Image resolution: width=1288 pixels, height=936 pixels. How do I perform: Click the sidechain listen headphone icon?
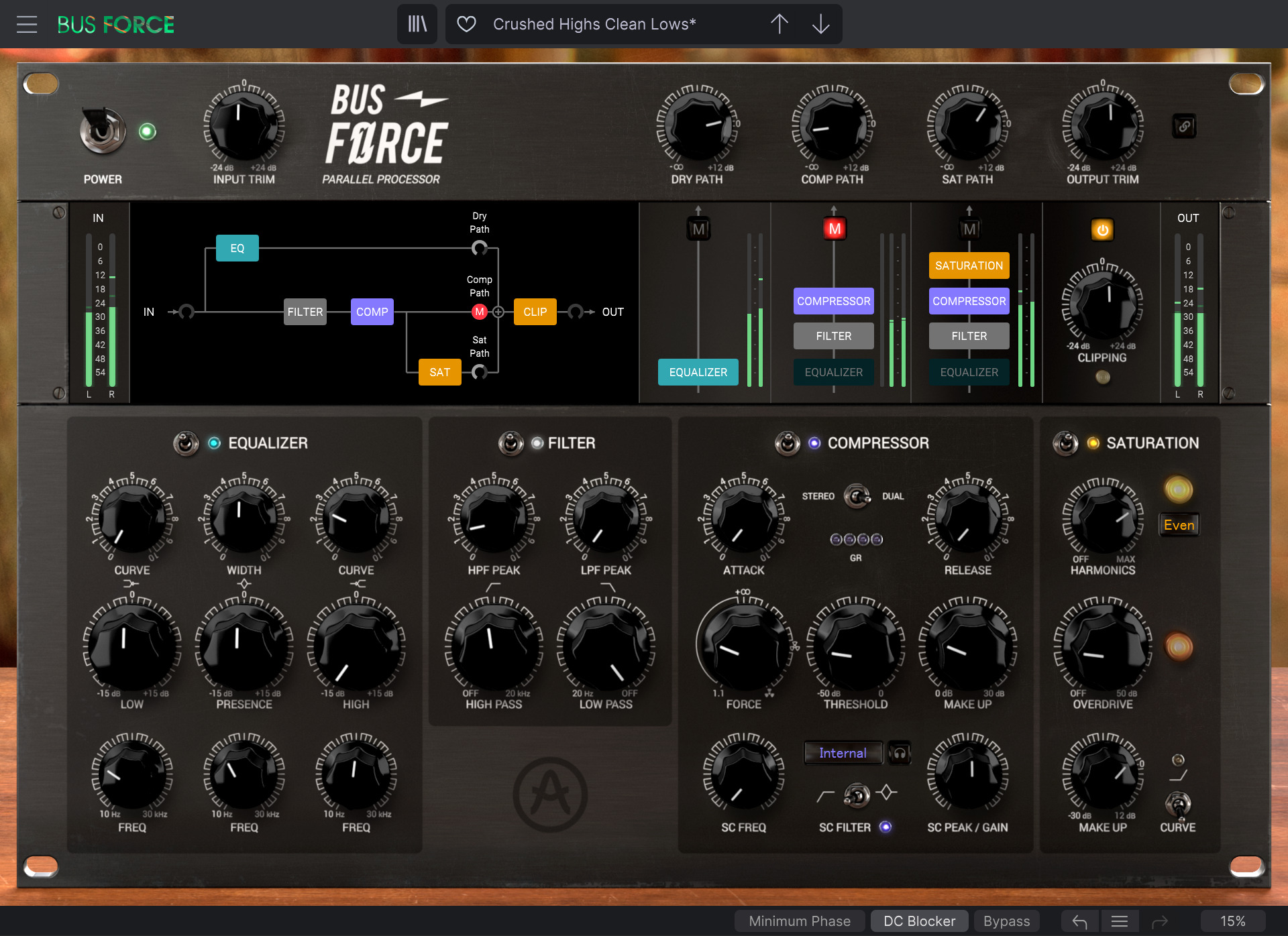point(900,754)
